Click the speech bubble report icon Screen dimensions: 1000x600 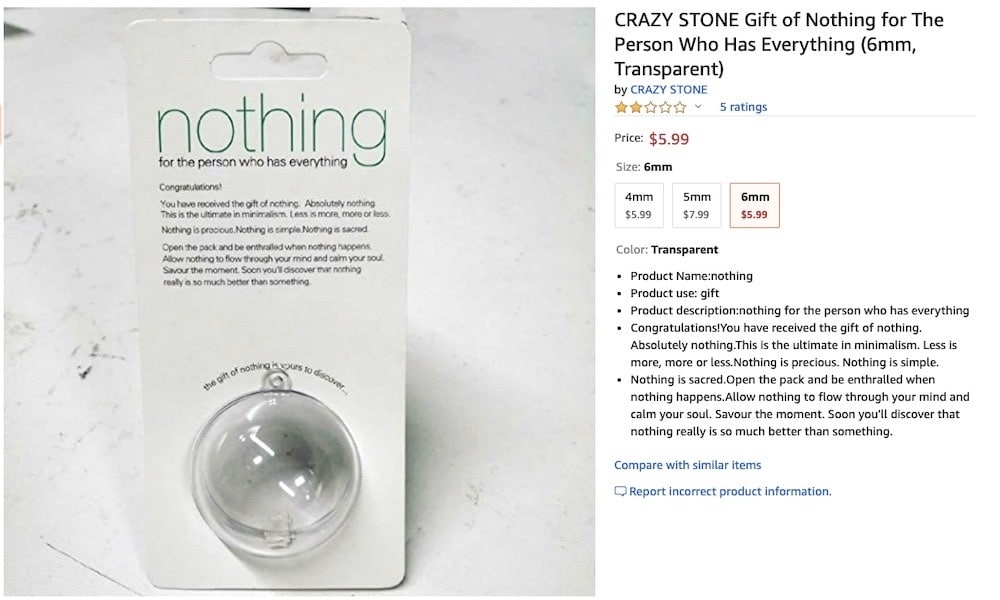(620, 492)
